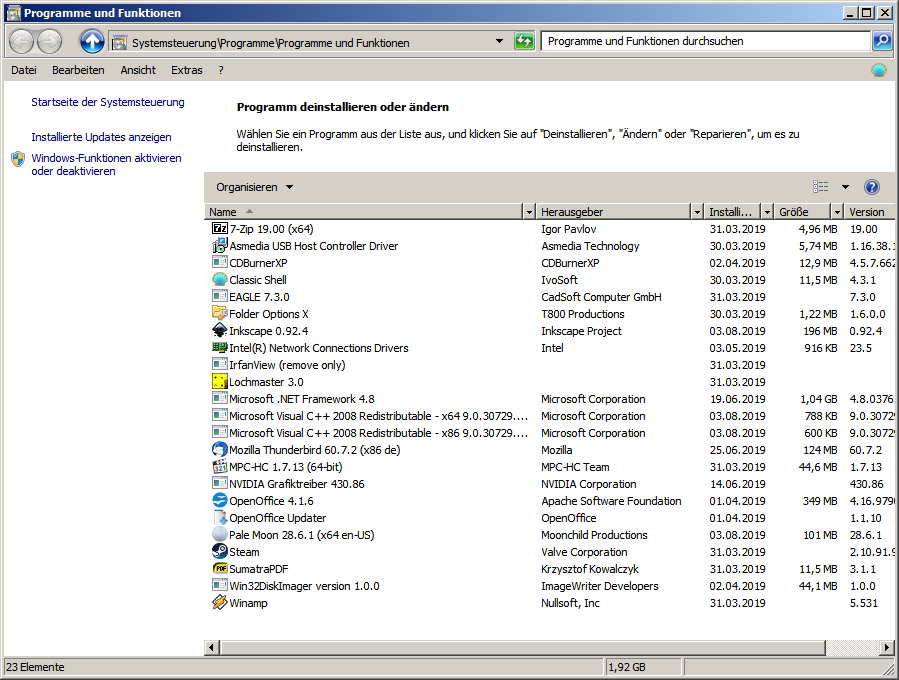Open the Herausgeber column filter dropdown
The height and width of the screenshot is (680, 899).
[x=697, y=212]
